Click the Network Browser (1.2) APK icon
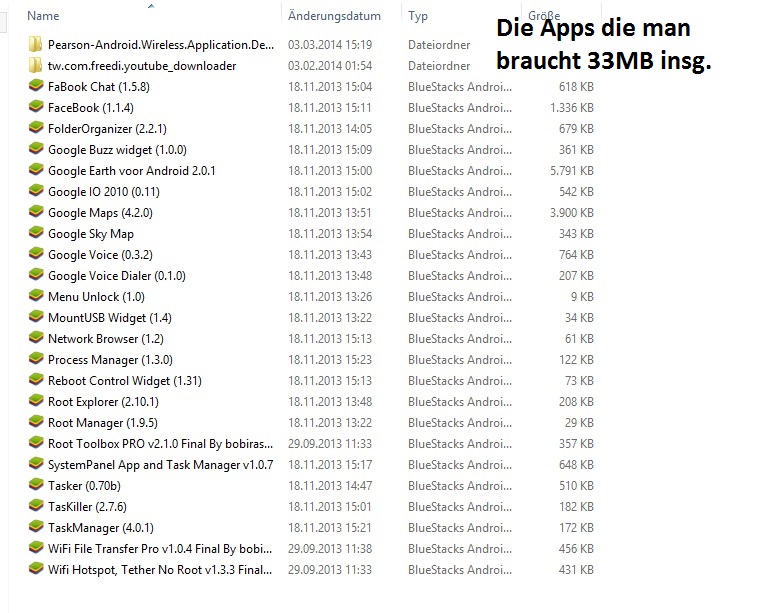778x613 pixels. click(x=36, y=338)
